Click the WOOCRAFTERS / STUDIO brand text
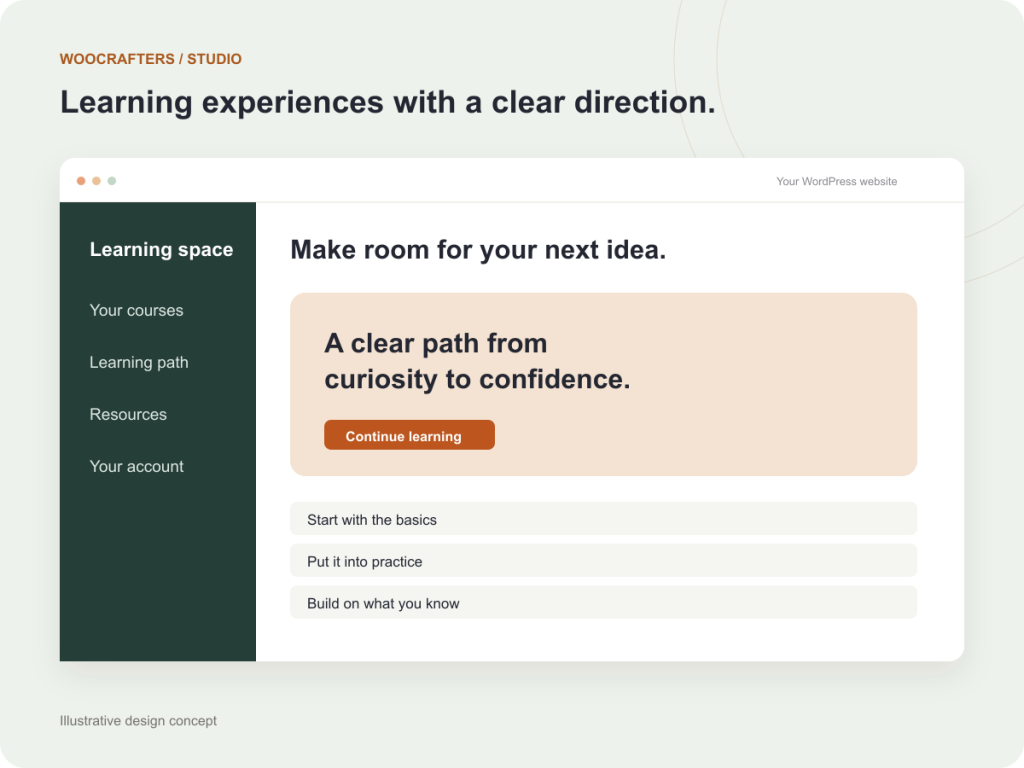 tap(151, 59)
